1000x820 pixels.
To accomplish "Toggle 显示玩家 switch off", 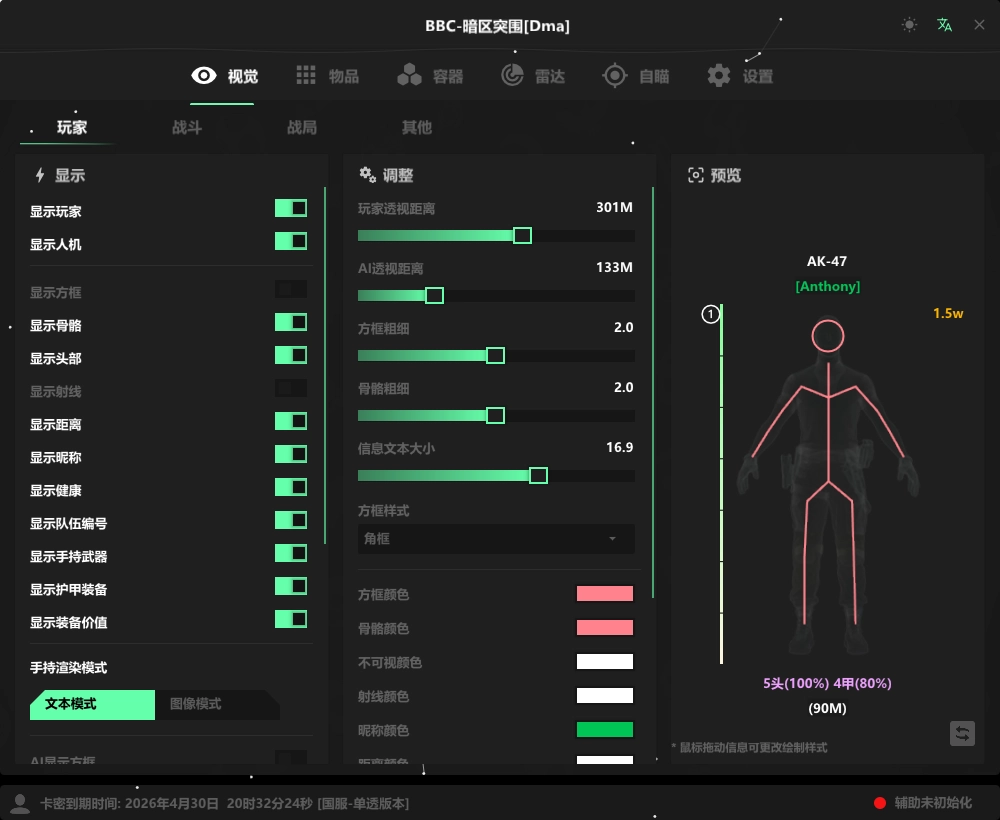I will 291,208.
